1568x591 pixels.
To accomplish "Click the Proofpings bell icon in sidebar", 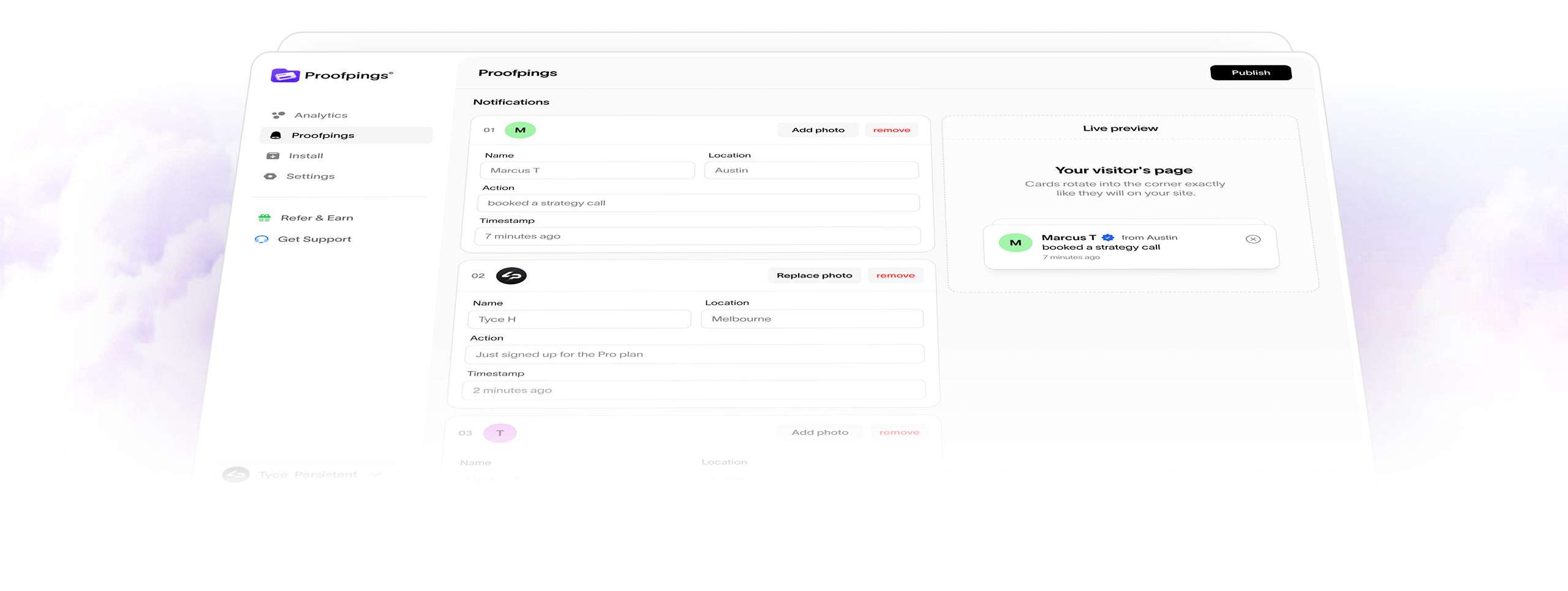I will click(x=276, y=135).
